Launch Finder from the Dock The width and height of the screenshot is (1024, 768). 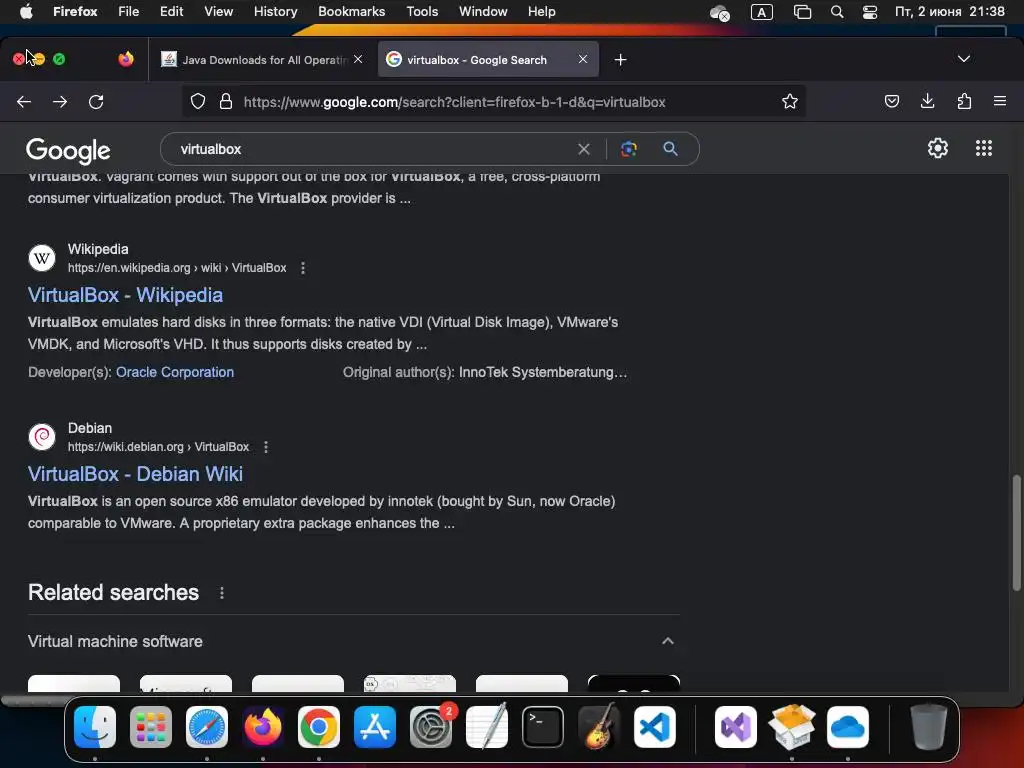click(x=95, y=727)
